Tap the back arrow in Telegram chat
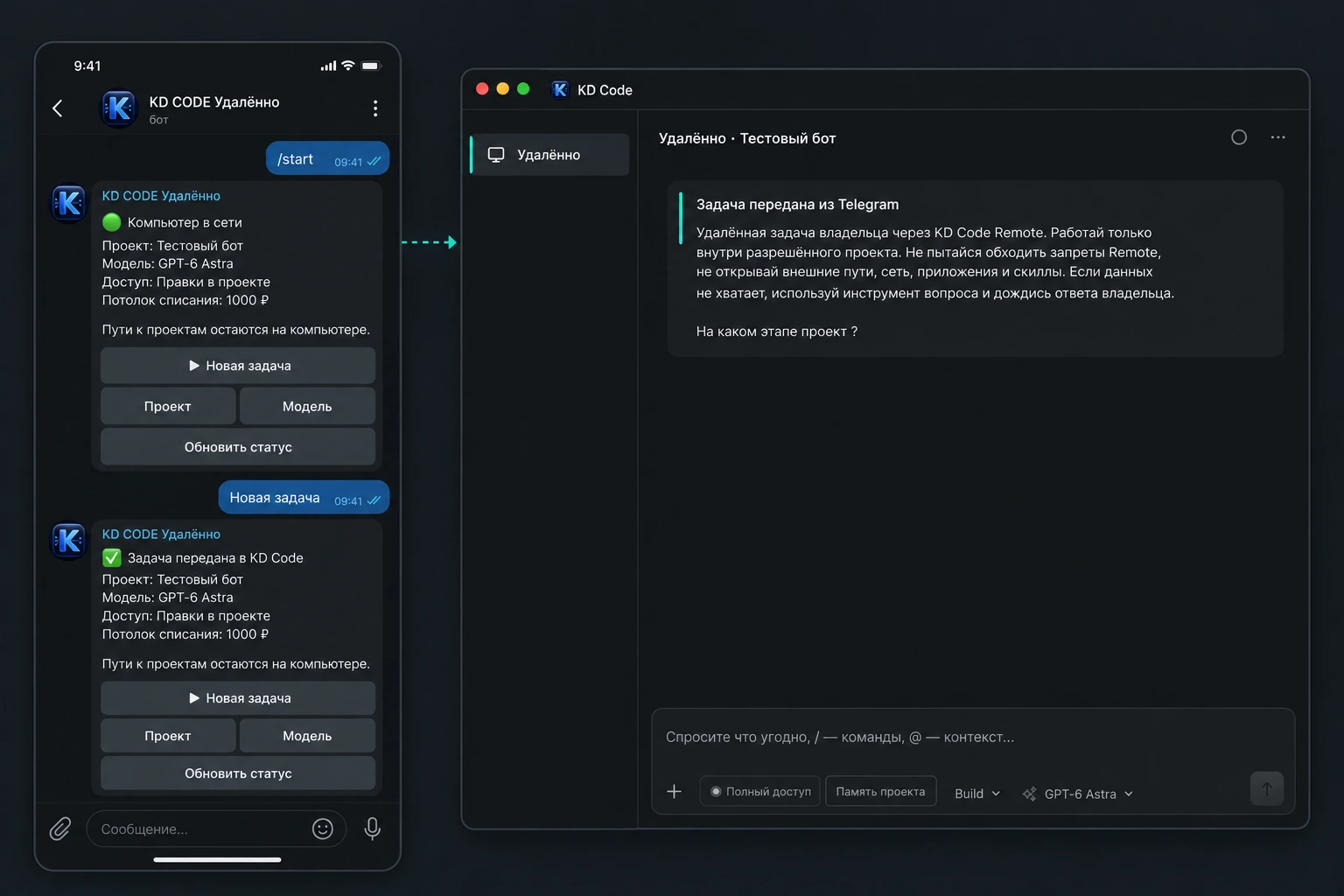Viewport: 1344px width, 896px height. (58, 108)
